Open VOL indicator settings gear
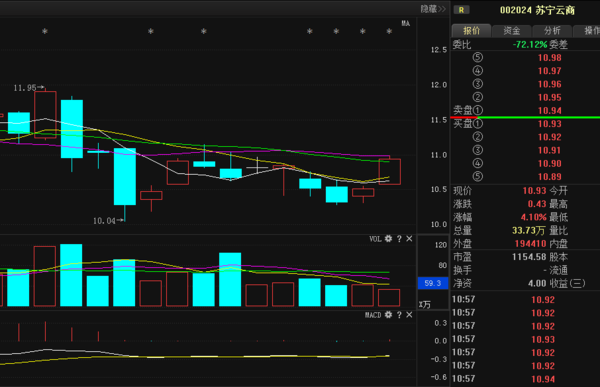600x387 pixels. [x=388, y=239]
